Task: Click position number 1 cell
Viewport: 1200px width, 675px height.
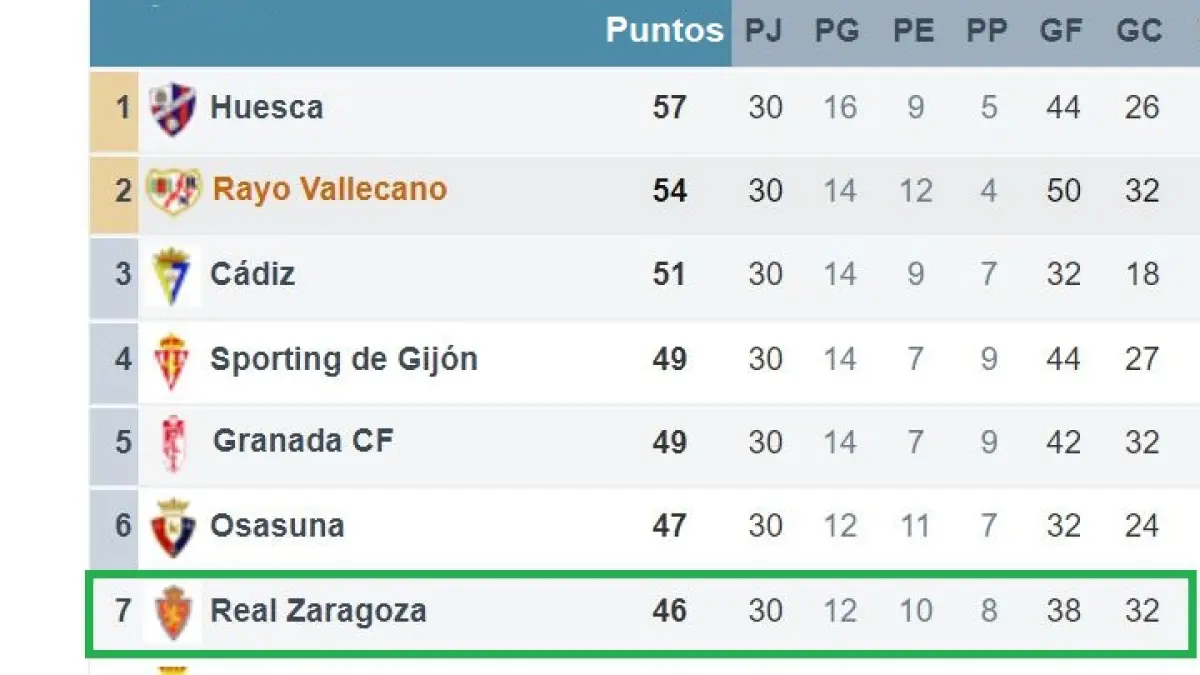Action: [122, 108]
